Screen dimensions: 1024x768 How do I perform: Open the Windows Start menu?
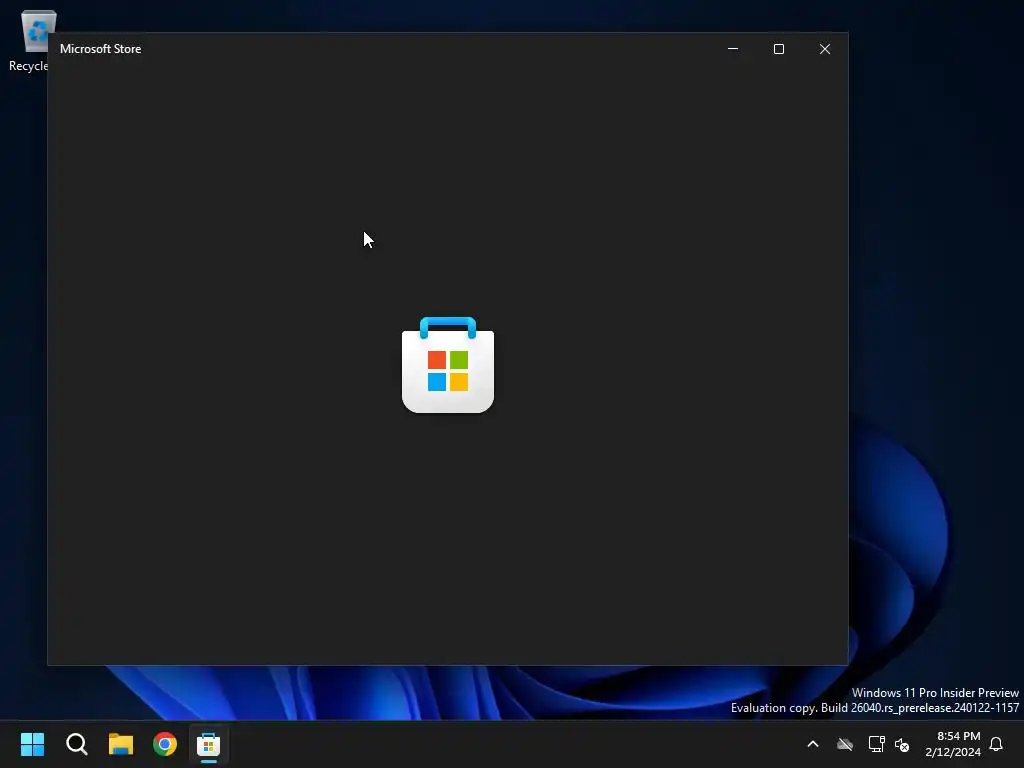click(33, 744)
